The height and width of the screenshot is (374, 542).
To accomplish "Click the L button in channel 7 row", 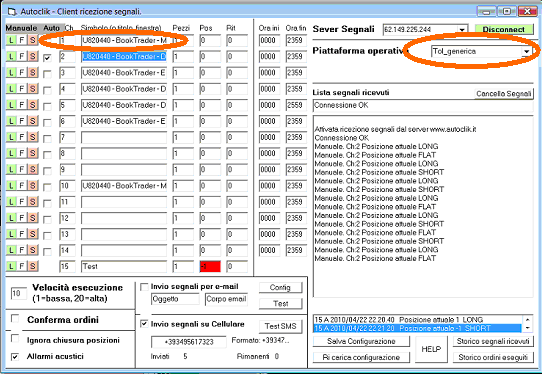I will tap(11, 137).
